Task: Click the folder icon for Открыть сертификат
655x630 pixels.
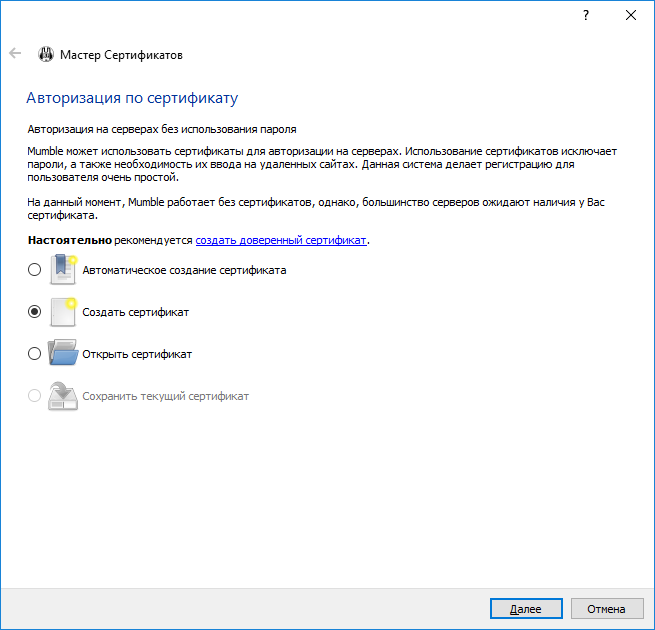Action: 63,354
